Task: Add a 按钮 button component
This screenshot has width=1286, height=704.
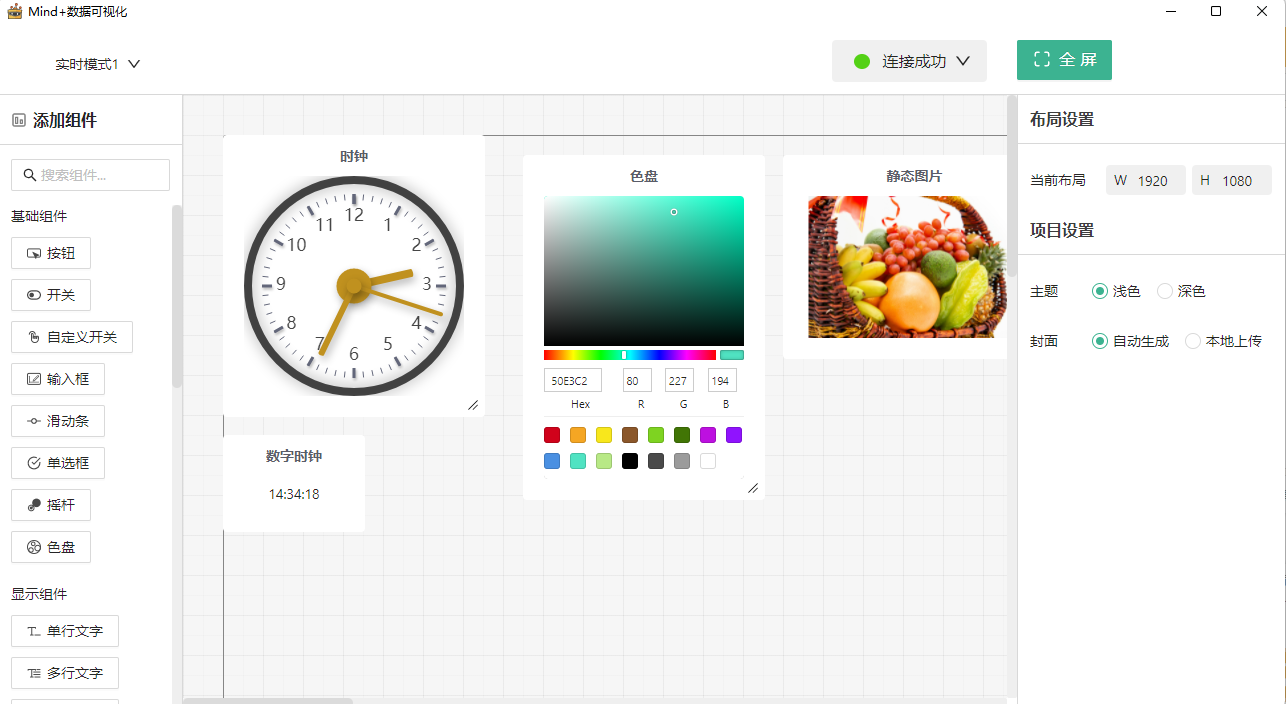Action: click(x=51, y=253)
